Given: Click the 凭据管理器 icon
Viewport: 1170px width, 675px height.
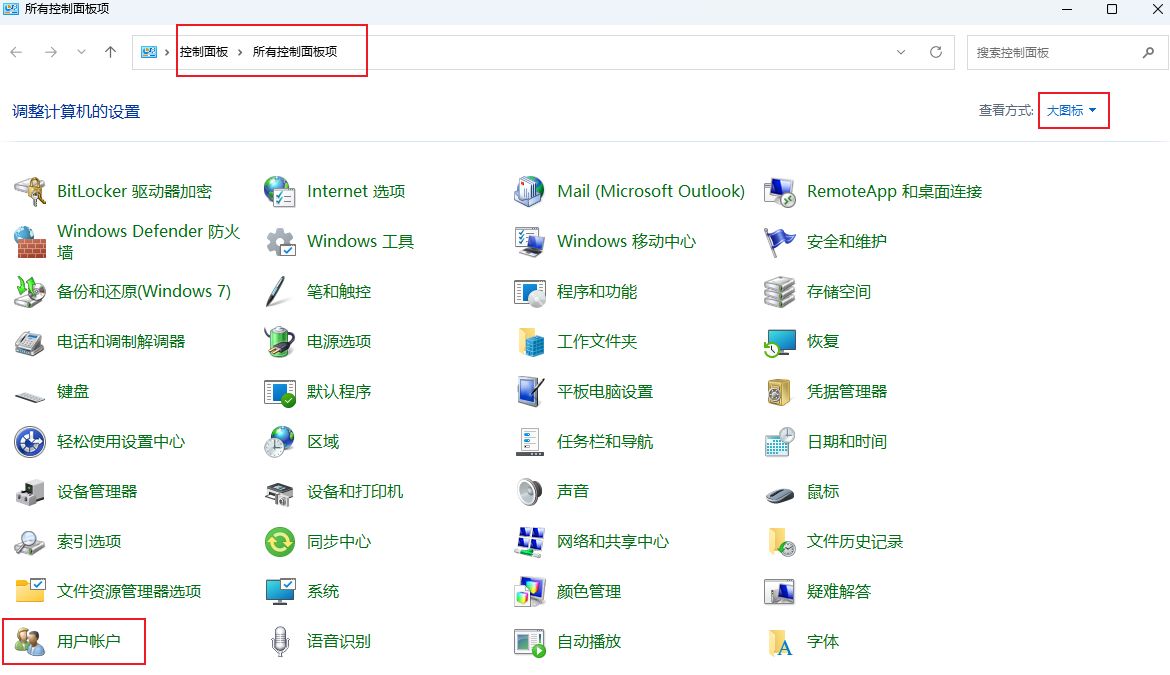Looking at the screenshot, I should (779, 391).
